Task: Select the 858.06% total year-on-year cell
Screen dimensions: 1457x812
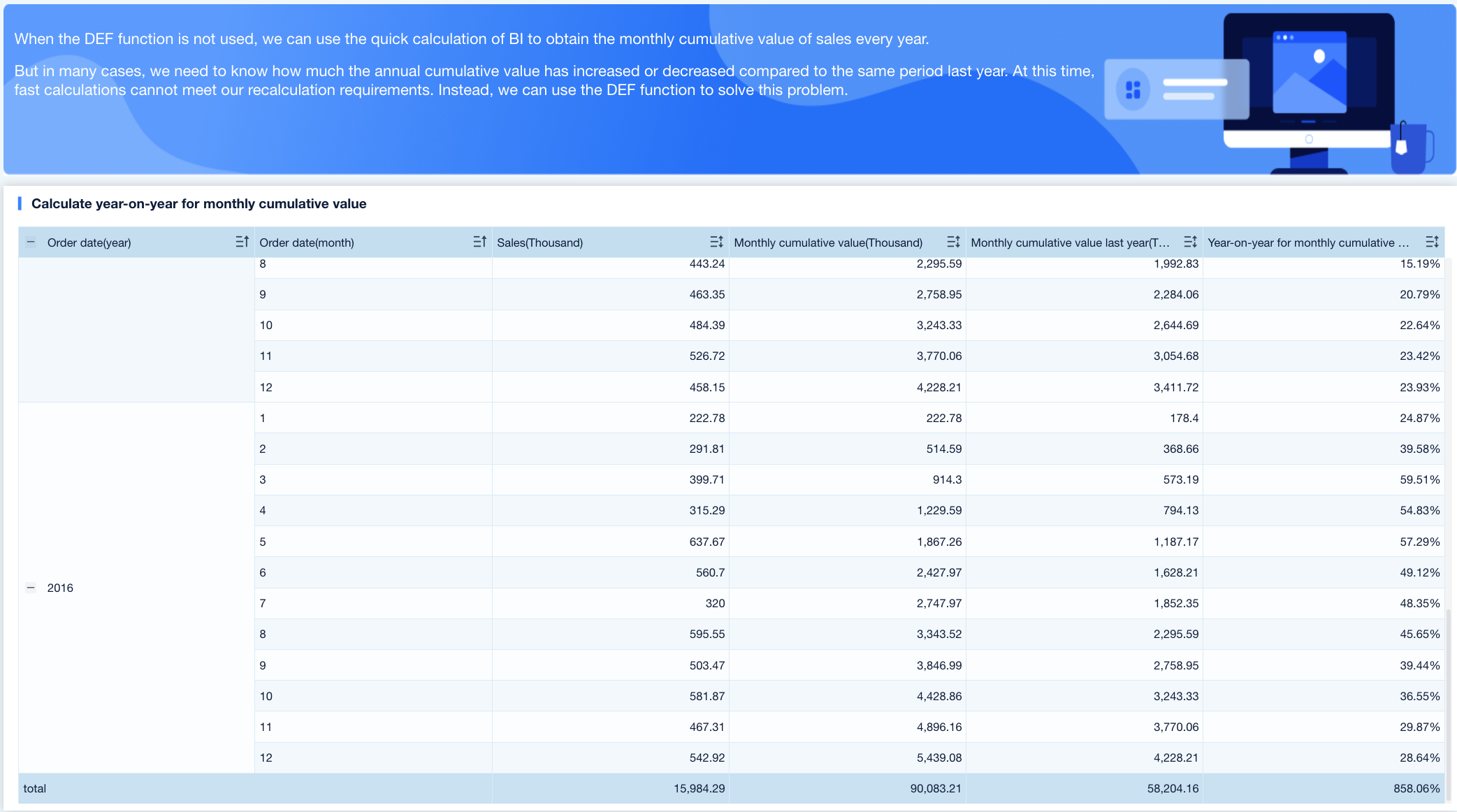Action: click(1416, 788)
